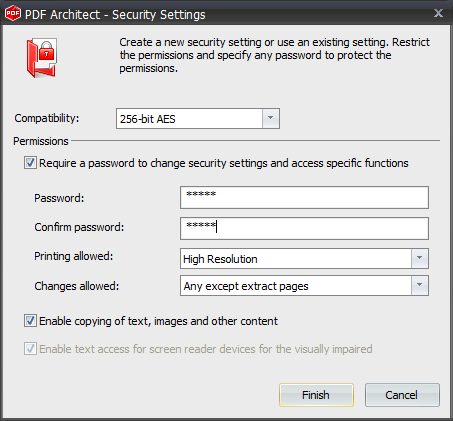Screen dimensions: 453x421
Task: Click into the Password field
Action: (304, 198)
